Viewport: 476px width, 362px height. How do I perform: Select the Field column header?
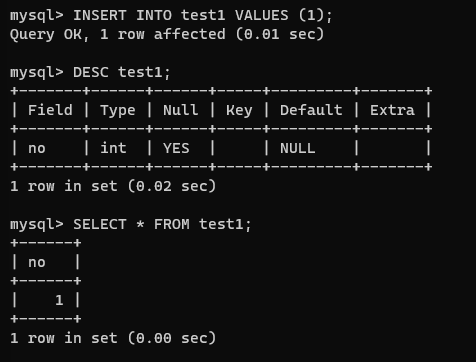point(50,110)
